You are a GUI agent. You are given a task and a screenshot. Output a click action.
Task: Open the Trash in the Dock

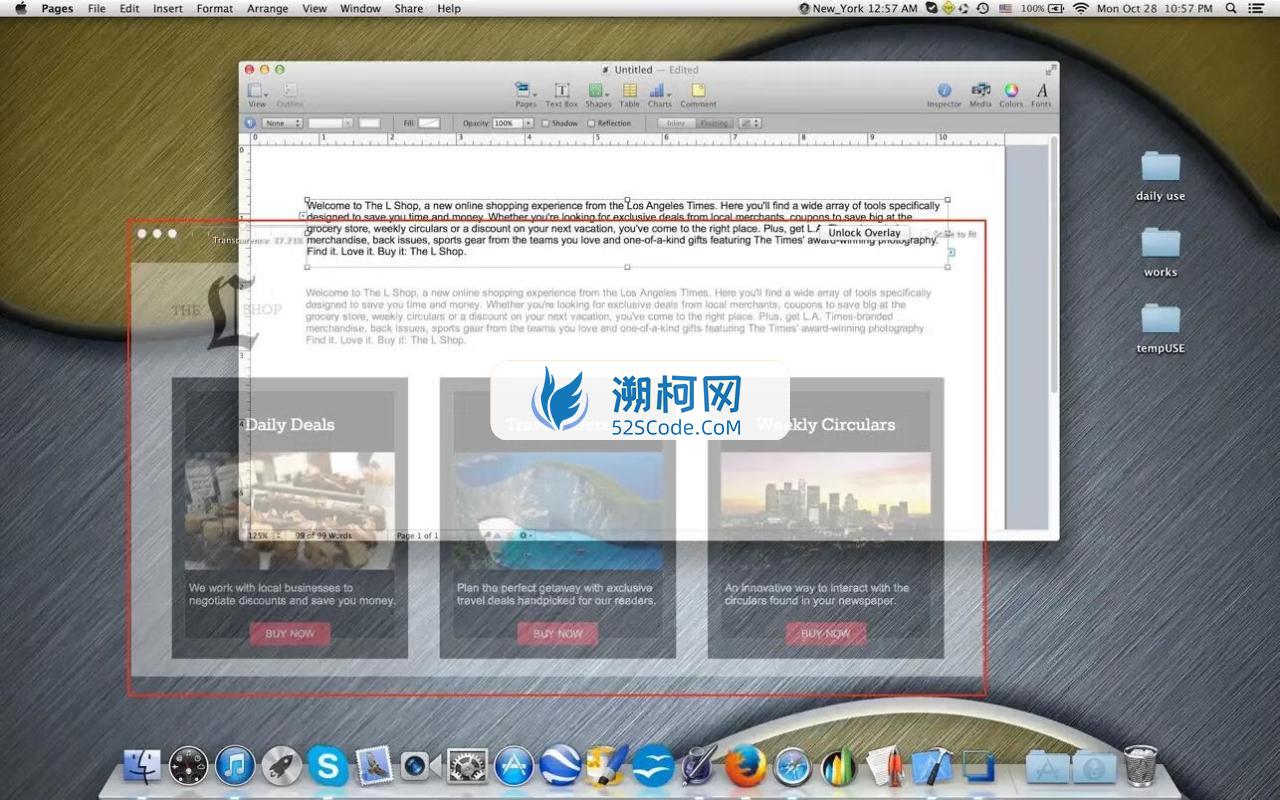(x=1141, y=766)
